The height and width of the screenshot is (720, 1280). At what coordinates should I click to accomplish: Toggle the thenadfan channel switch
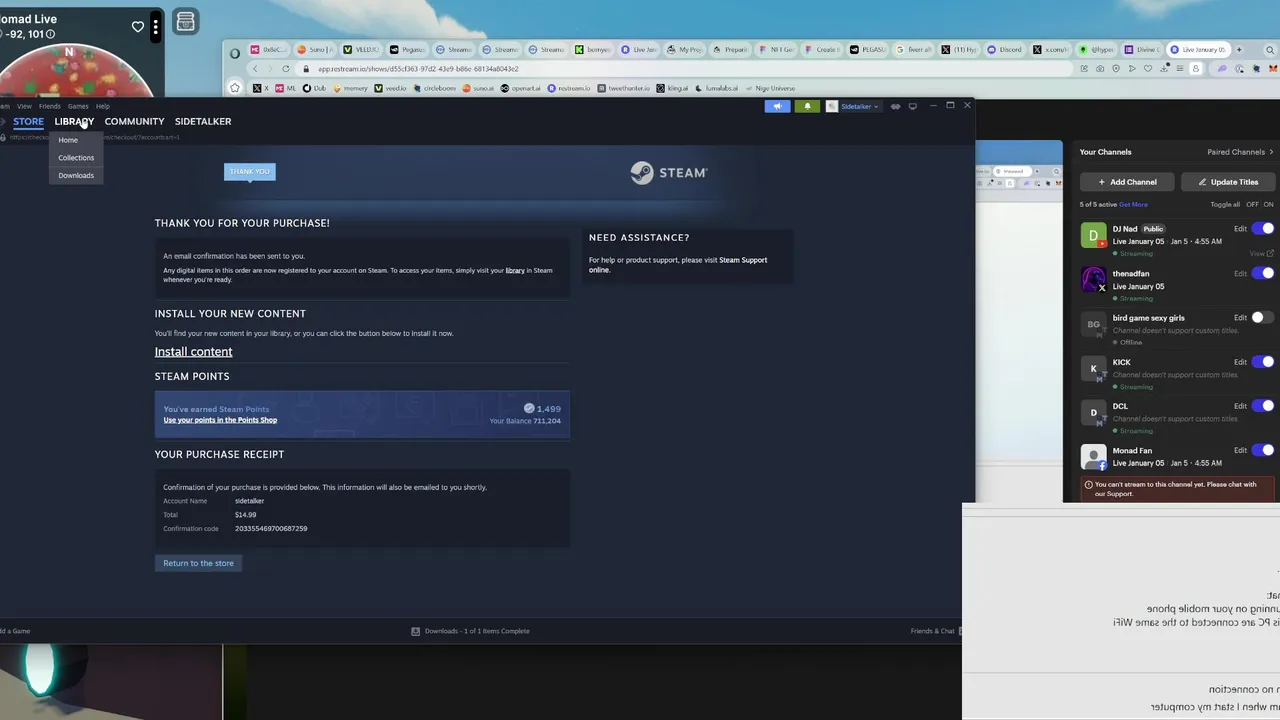click(1263, 273)
